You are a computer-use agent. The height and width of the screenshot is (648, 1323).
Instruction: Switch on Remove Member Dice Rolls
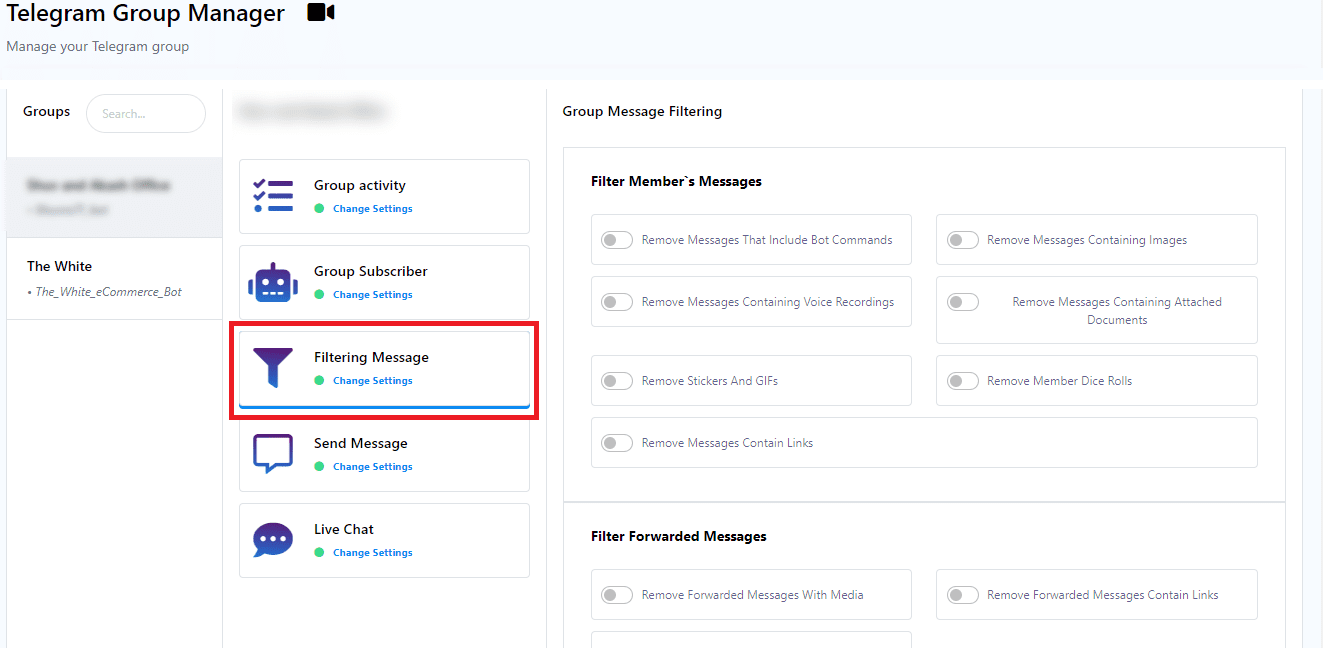click(x=962, y=381)
